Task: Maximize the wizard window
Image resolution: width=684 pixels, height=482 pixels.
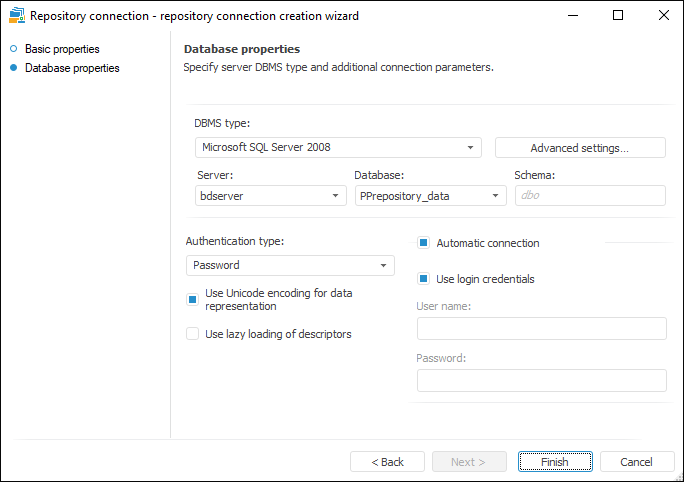Action: pos(618,16)
